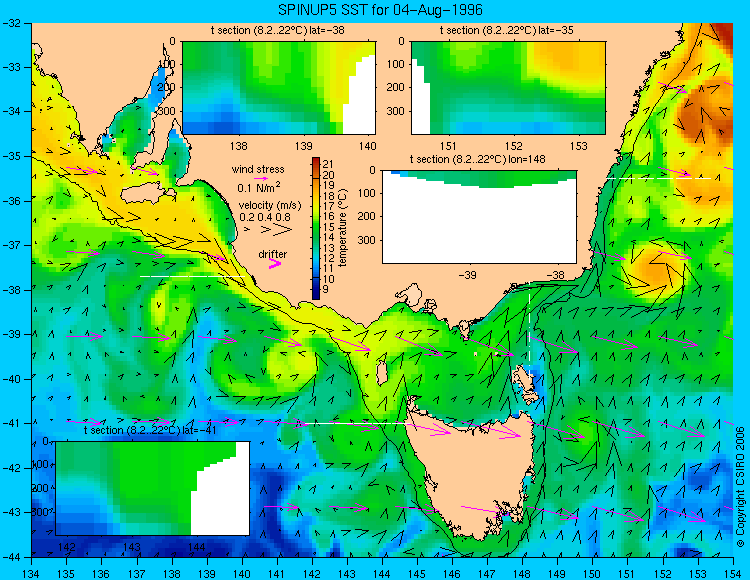Screen dimensions: 750x580
Task: Click the colorbar tick label '9'
Action: point(325,289)
